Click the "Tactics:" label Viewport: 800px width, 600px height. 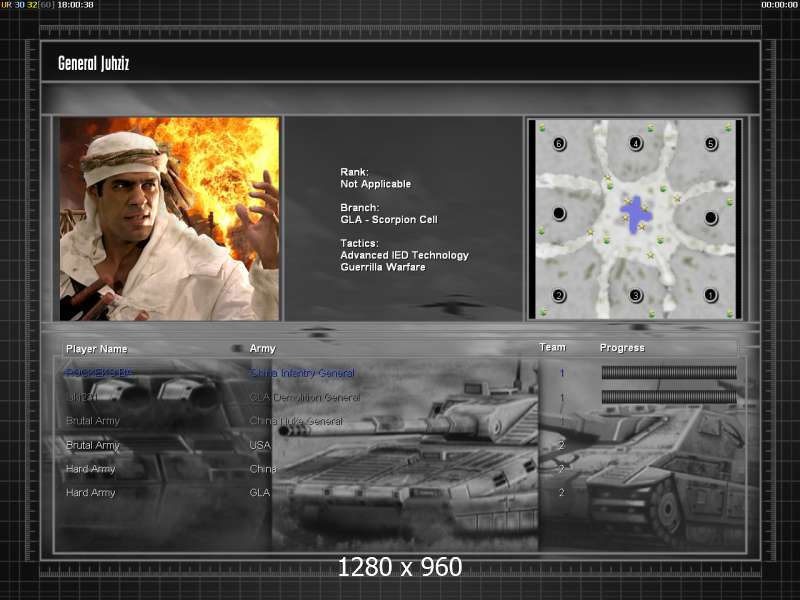tap(360, 243)
